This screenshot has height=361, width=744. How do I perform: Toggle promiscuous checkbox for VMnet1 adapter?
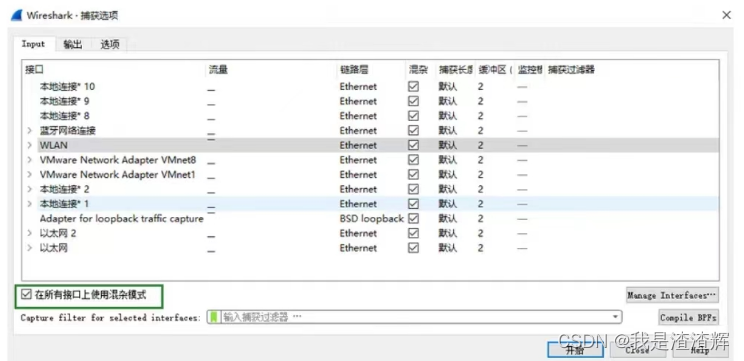tap(414, 175)
